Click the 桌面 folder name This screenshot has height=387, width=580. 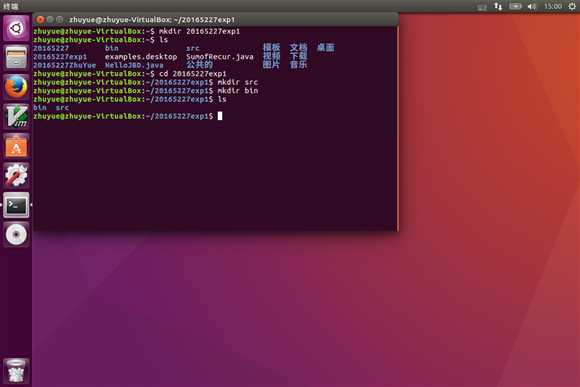click(326, 47)
